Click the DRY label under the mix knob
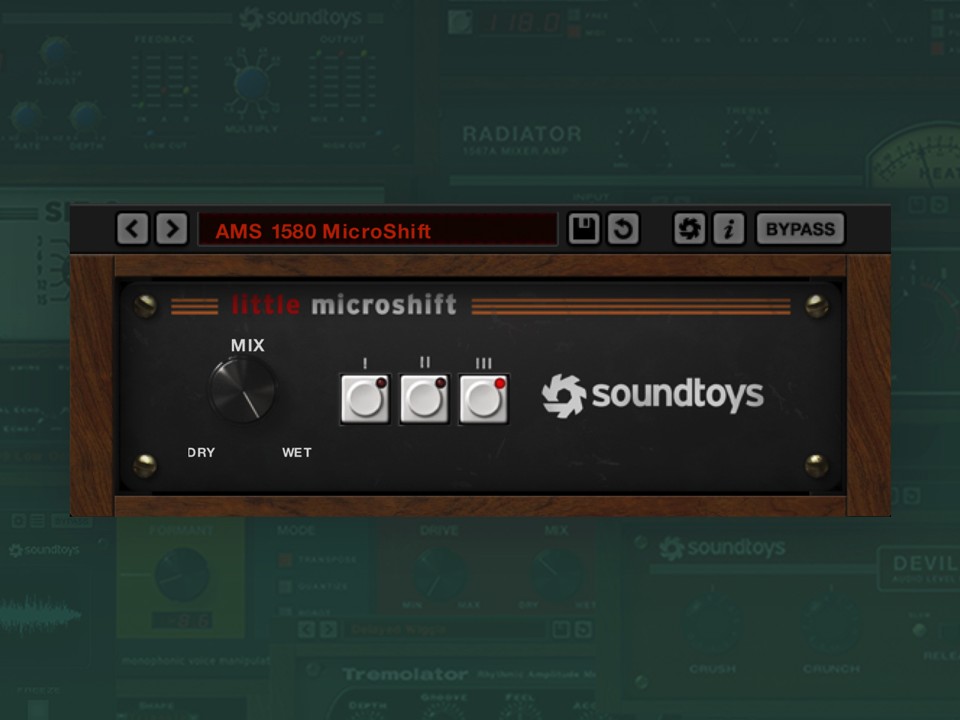The width and height of the screenshot is (960, 720). coord(202,452)
